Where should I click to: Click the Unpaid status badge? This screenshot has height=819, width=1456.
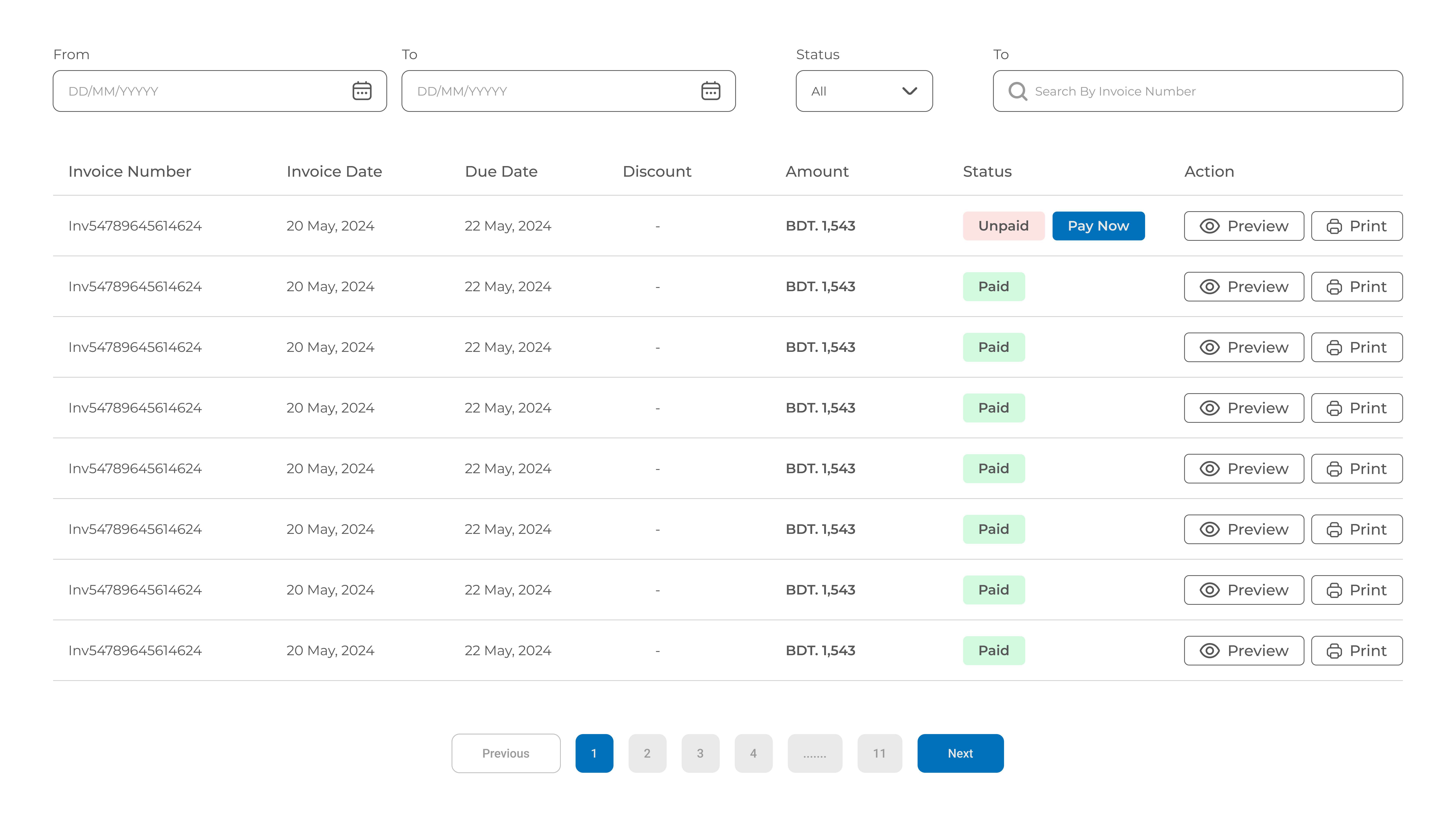(x=1003, y=226)
